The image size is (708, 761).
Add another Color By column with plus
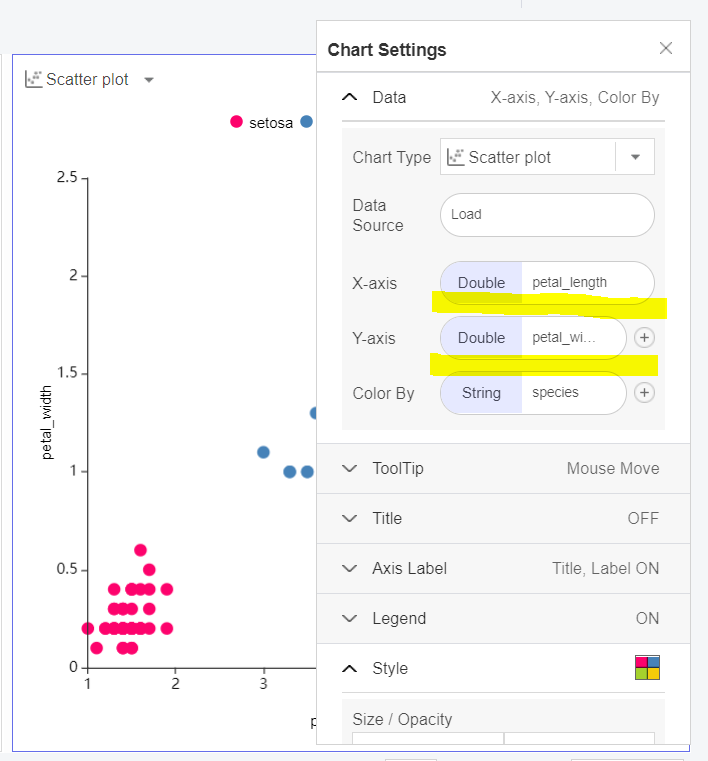pyautogui.click(x=645, y=393)
